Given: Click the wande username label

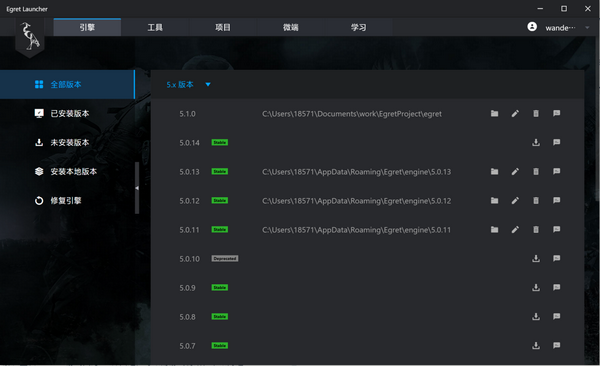Looking at the screenshot, I should pos(560,28).
